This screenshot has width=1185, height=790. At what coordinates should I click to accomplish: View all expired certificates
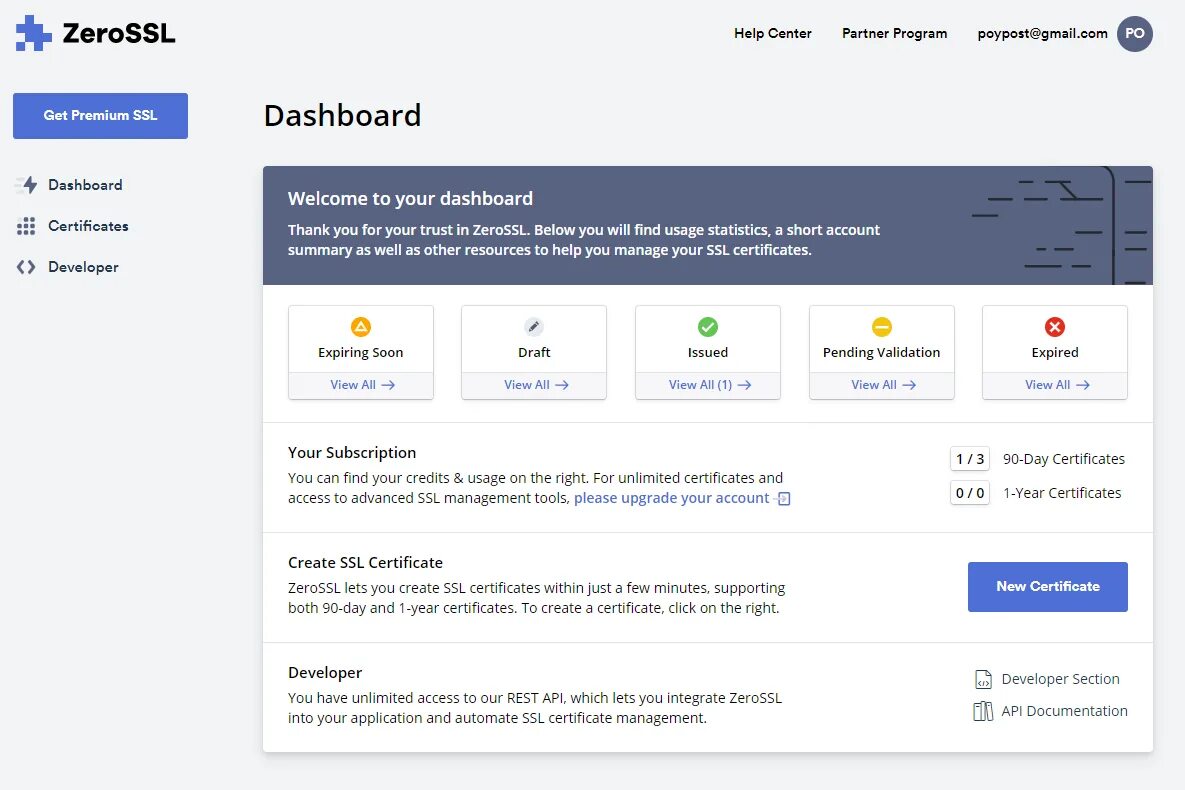point(1056,385)
